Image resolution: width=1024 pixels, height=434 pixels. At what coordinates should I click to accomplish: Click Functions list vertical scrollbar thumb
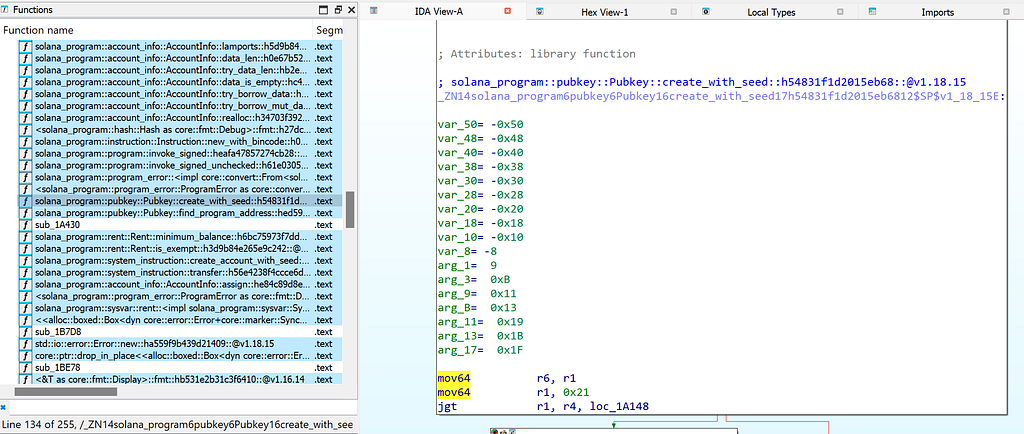click(350, 209)
